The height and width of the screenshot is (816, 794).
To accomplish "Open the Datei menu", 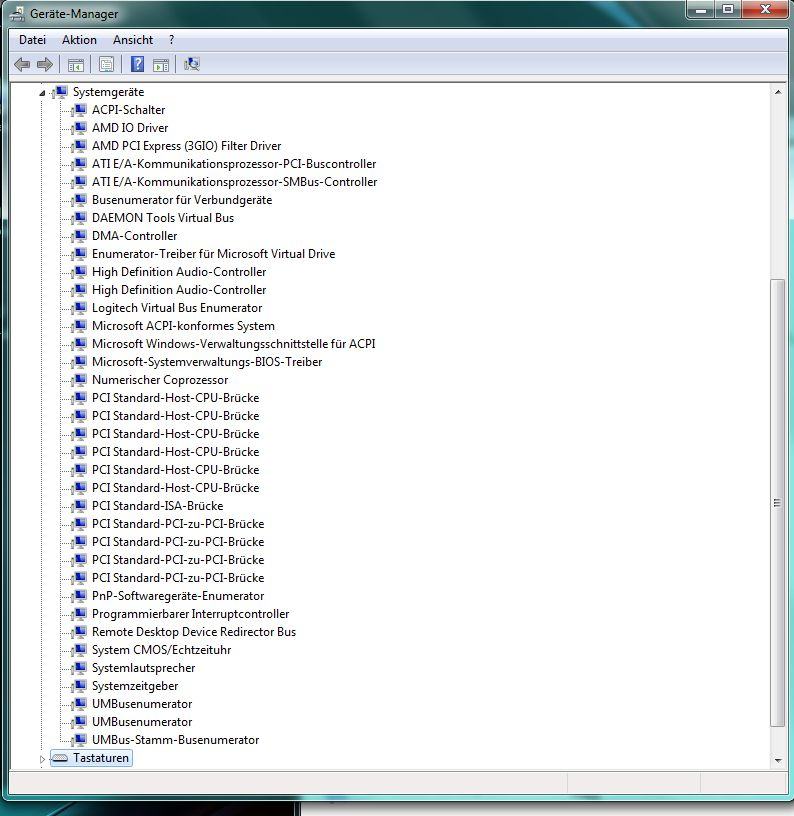I will [x=32, y=40].
